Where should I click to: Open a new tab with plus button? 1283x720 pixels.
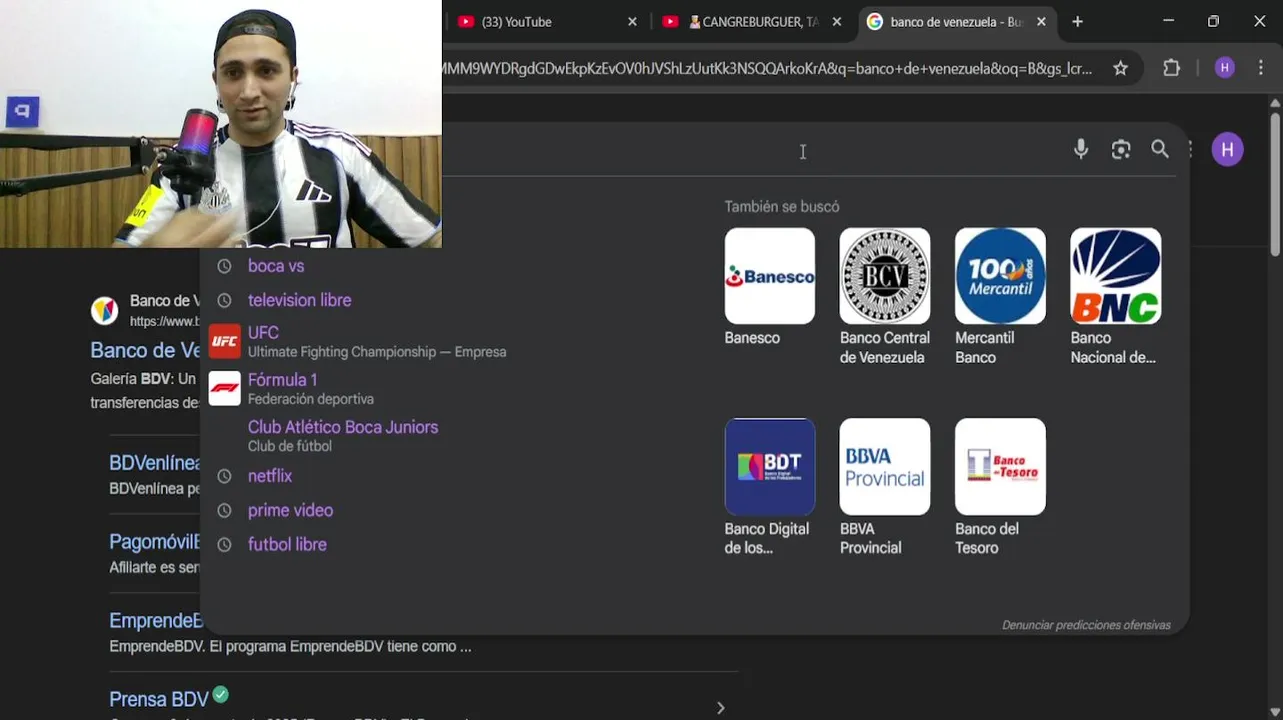[x=1077, y=22]
